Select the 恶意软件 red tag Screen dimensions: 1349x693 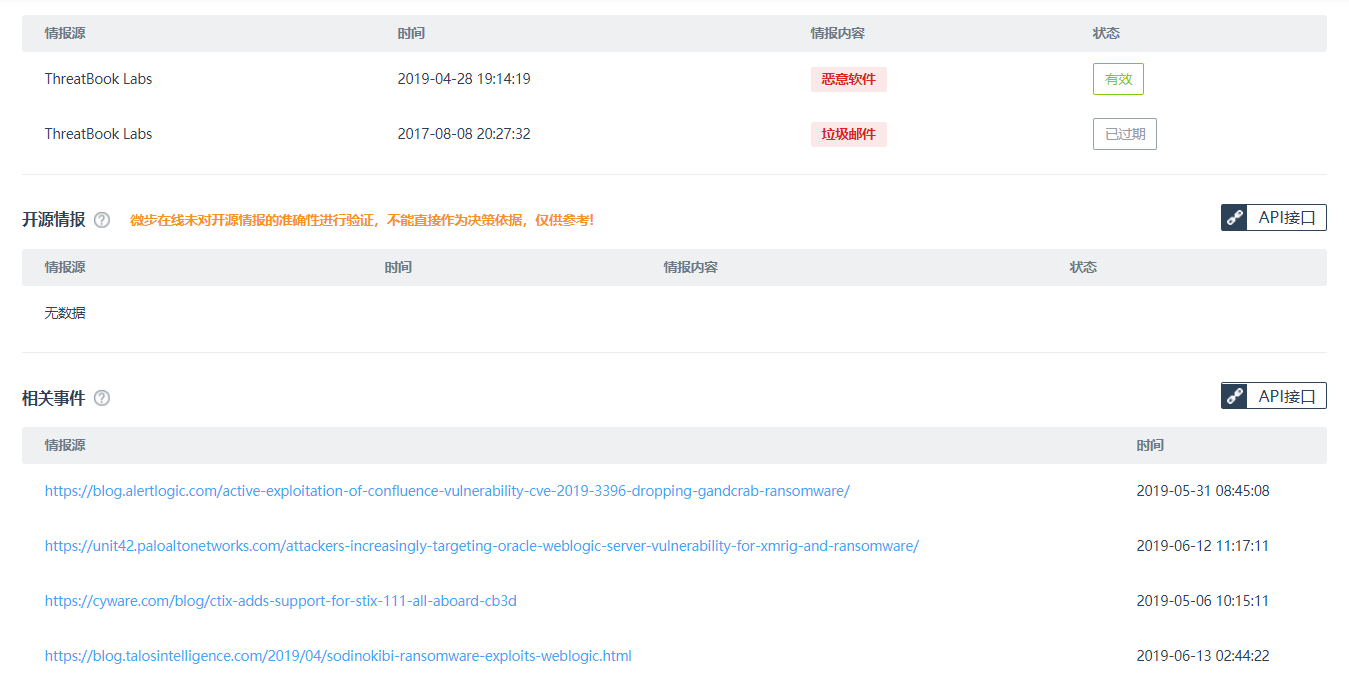[848, 79]
